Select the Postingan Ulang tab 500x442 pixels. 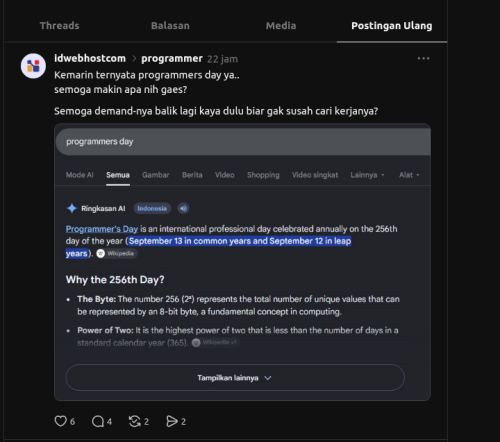(392, 26)
